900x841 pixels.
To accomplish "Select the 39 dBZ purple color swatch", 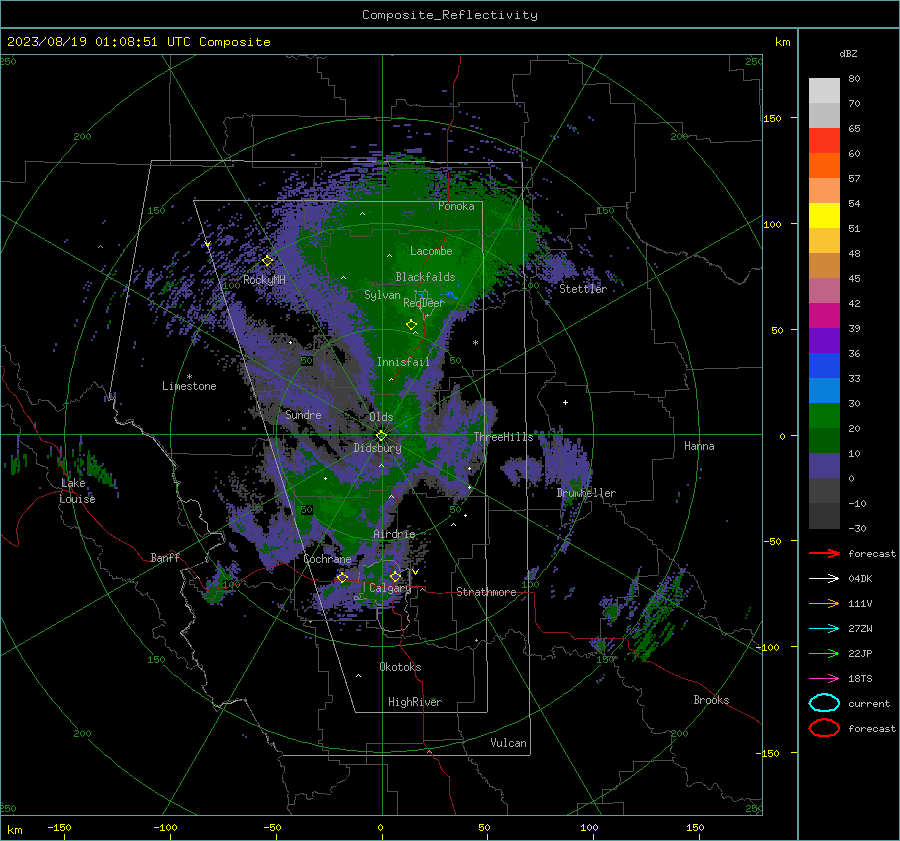I will tap(824, 340).
